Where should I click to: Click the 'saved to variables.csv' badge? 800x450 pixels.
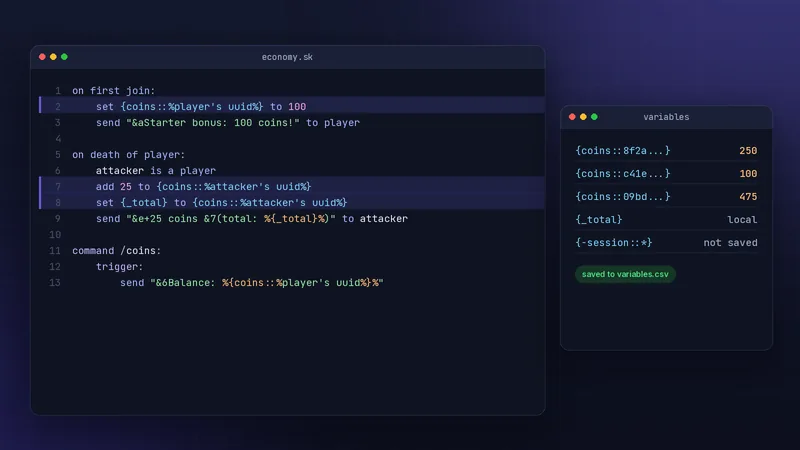[625, 274]
